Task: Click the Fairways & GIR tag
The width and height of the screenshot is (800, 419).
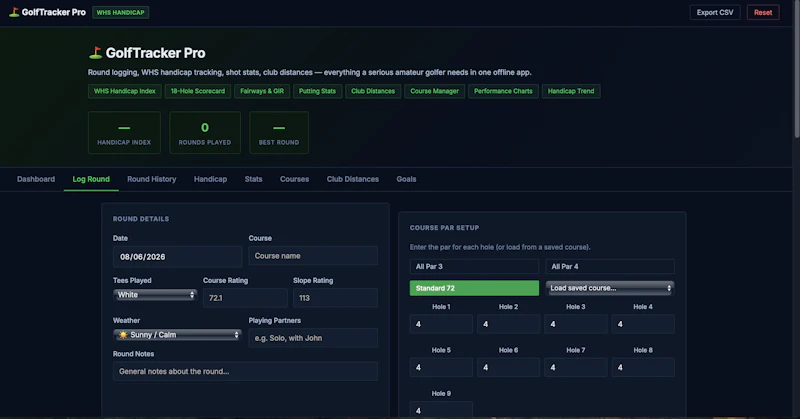Action: point(262,91)
